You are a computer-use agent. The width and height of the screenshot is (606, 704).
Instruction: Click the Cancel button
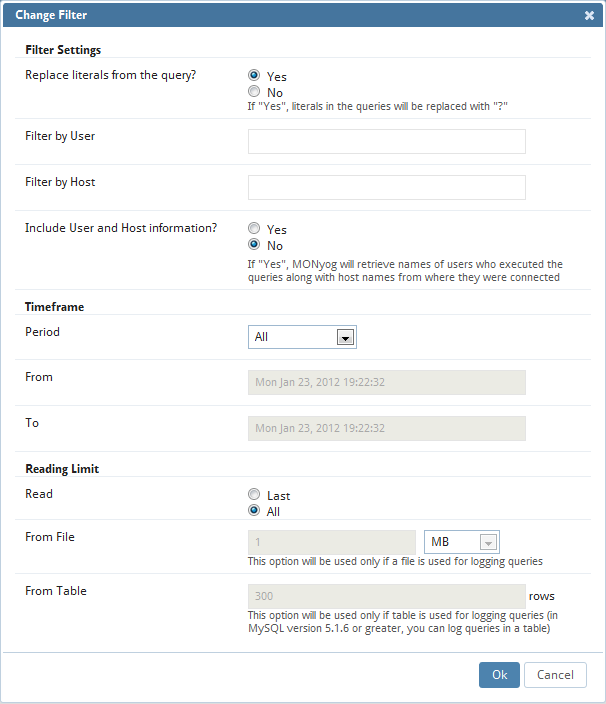[x=555, y=675]
